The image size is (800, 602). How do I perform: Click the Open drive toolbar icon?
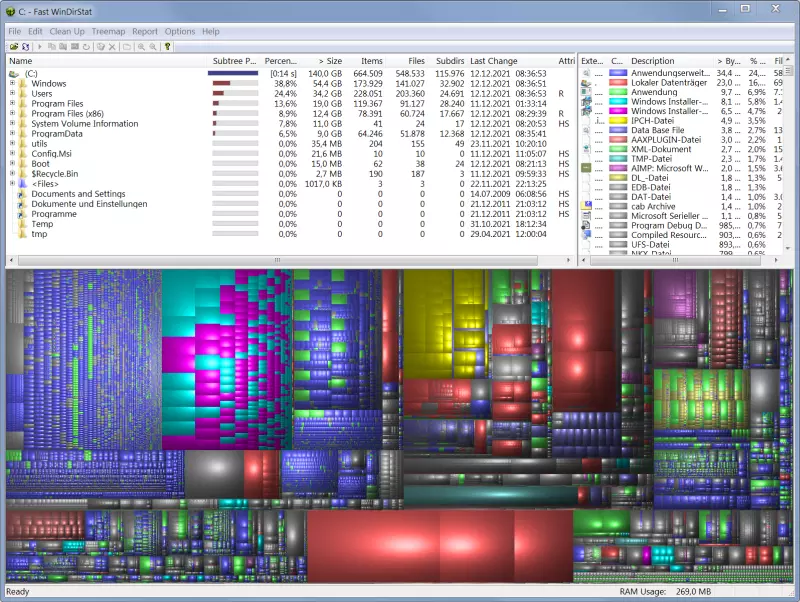click(x=14, y=46)
